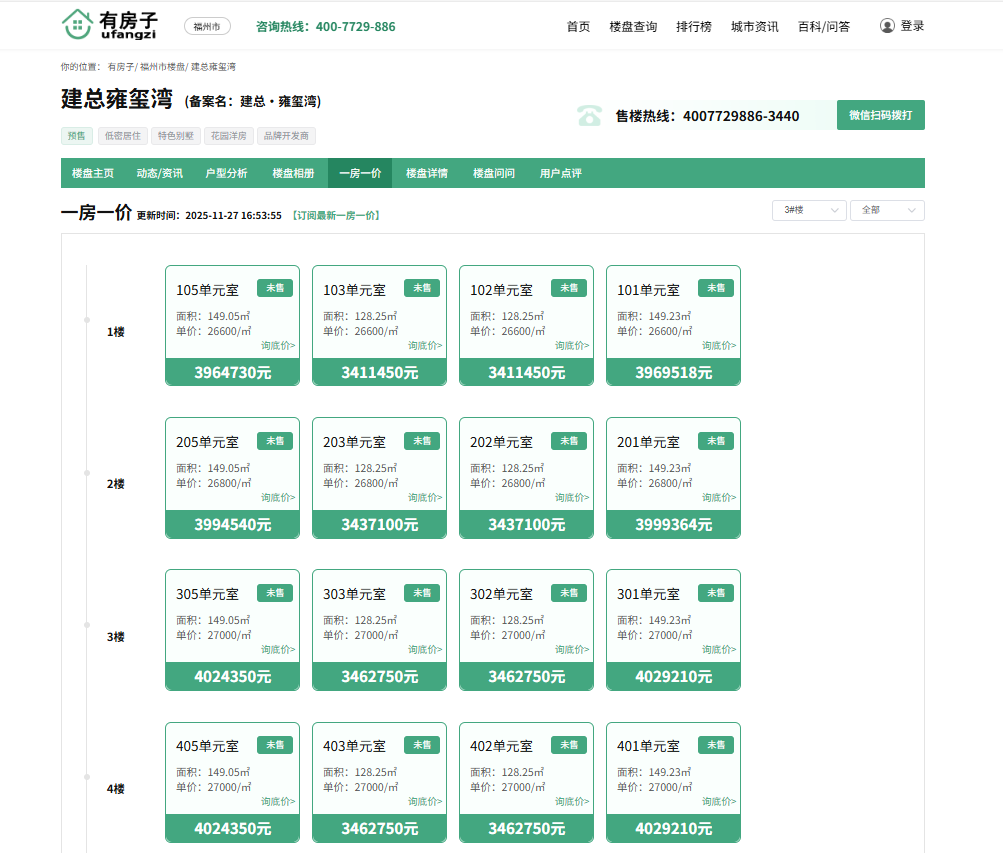Click the ufangzi house logo icon
This screenshot has width=1003, height=853.
77,25
